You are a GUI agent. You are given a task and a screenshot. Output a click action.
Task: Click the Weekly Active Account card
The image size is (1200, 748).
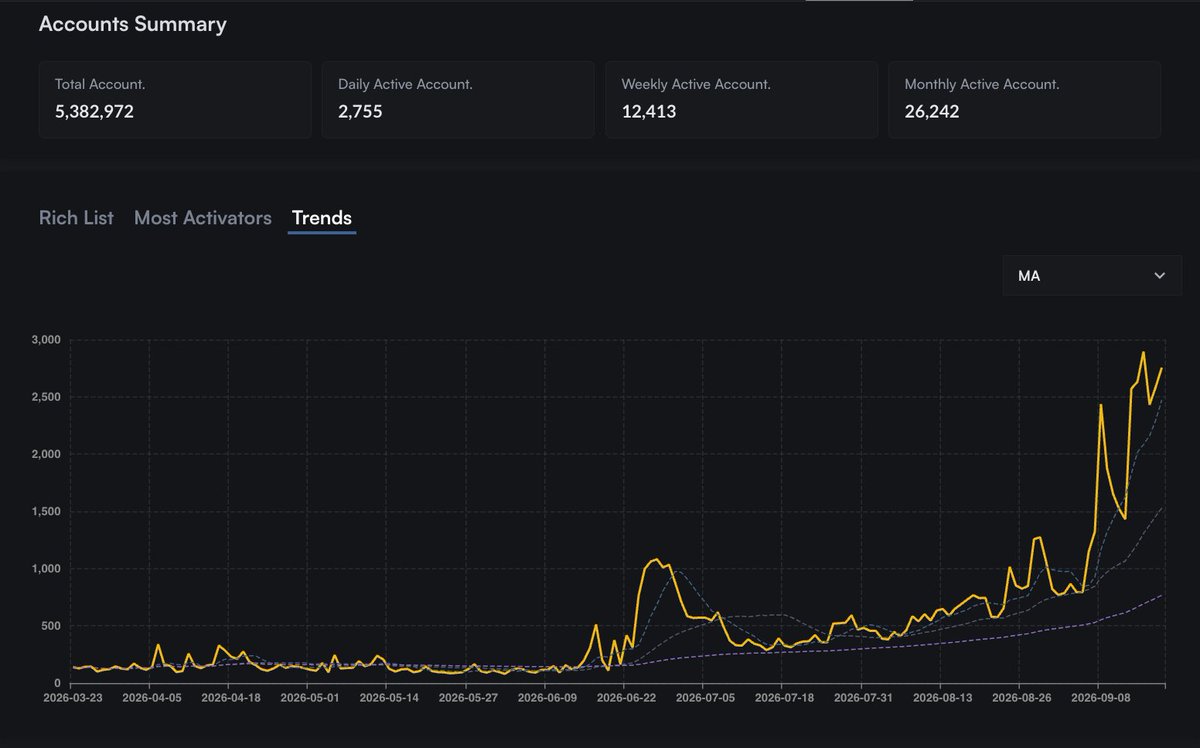pos(742,99)
